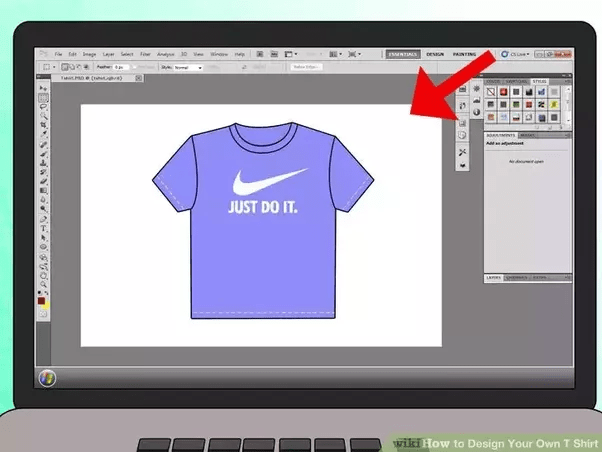Switch to the Painting workspace
The image size is (602, 452).
[x=464, y=54]
